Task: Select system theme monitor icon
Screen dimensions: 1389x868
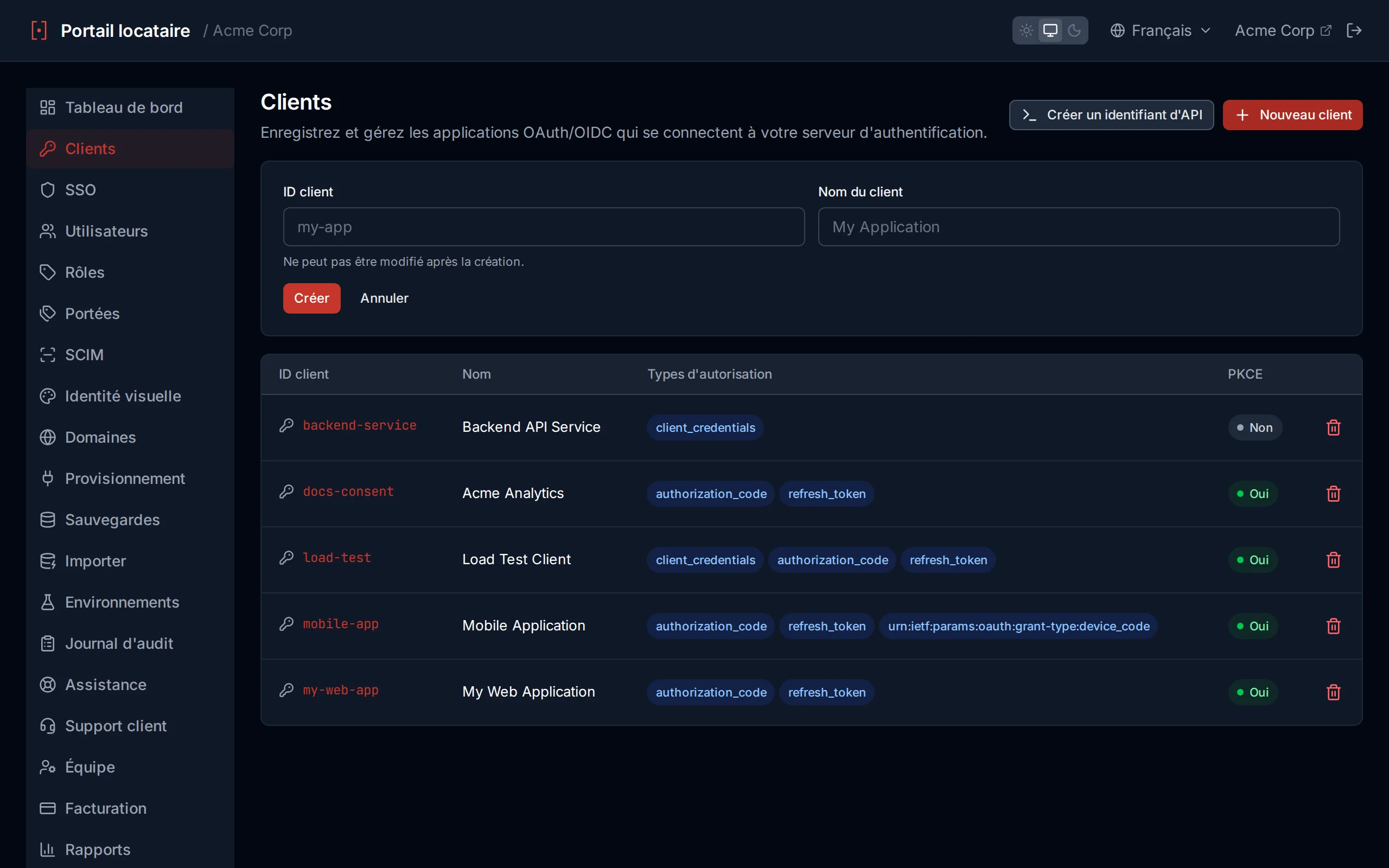Action: [1050, 30]
